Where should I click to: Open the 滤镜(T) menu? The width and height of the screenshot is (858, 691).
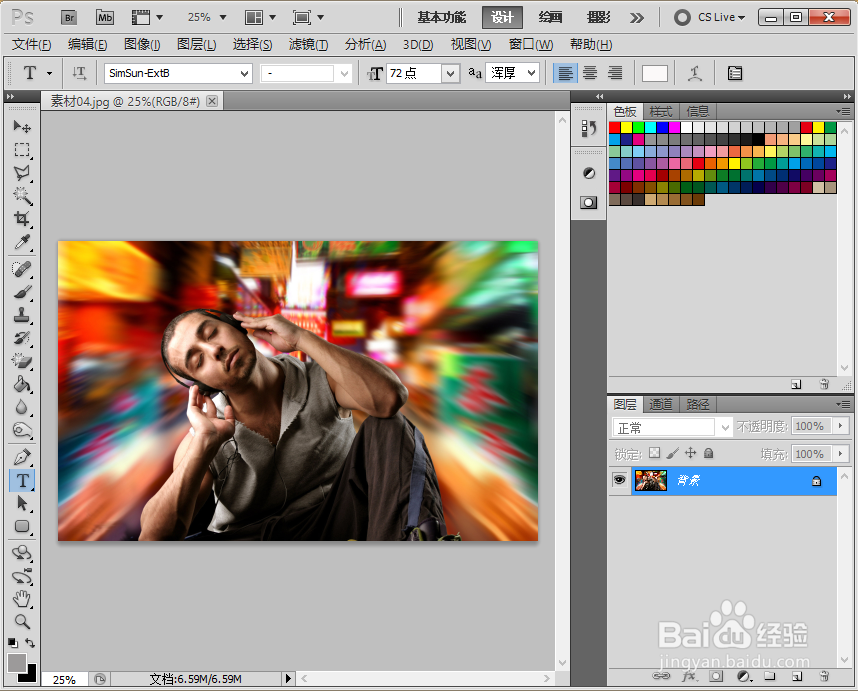[309, 44]
